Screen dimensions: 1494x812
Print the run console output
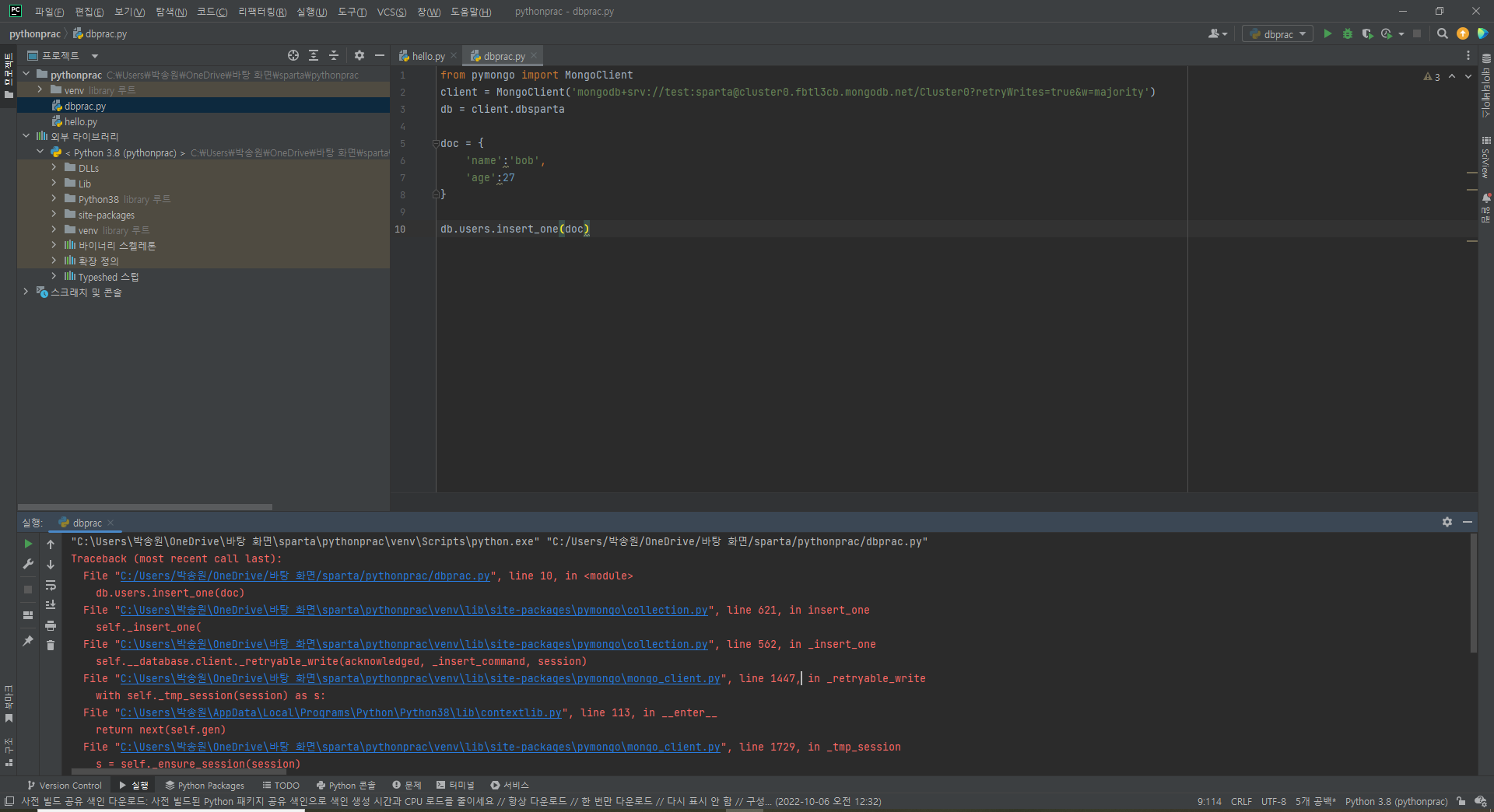(x=51, y=625)
